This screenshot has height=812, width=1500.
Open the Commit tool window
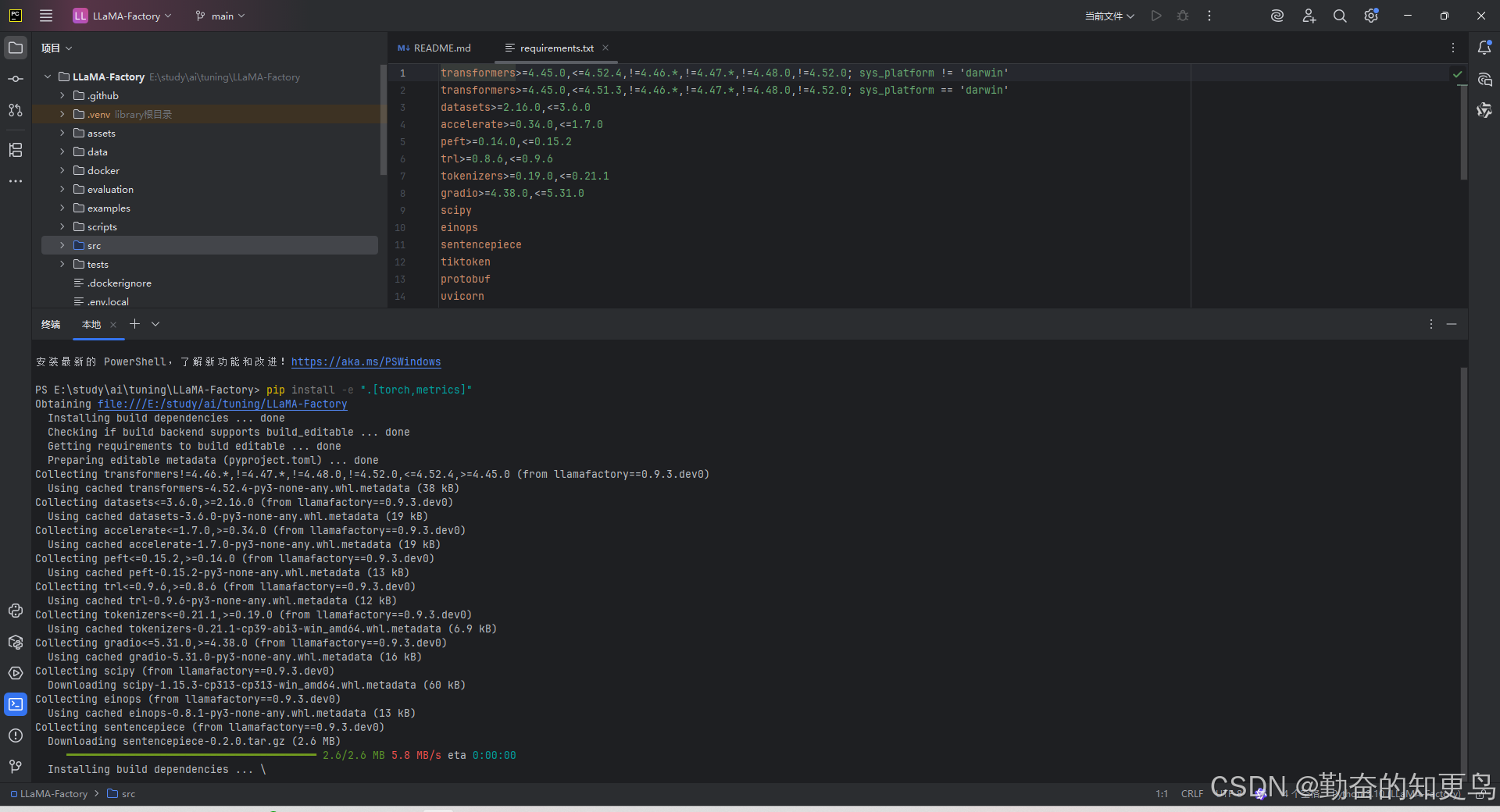tap(16, 79)
